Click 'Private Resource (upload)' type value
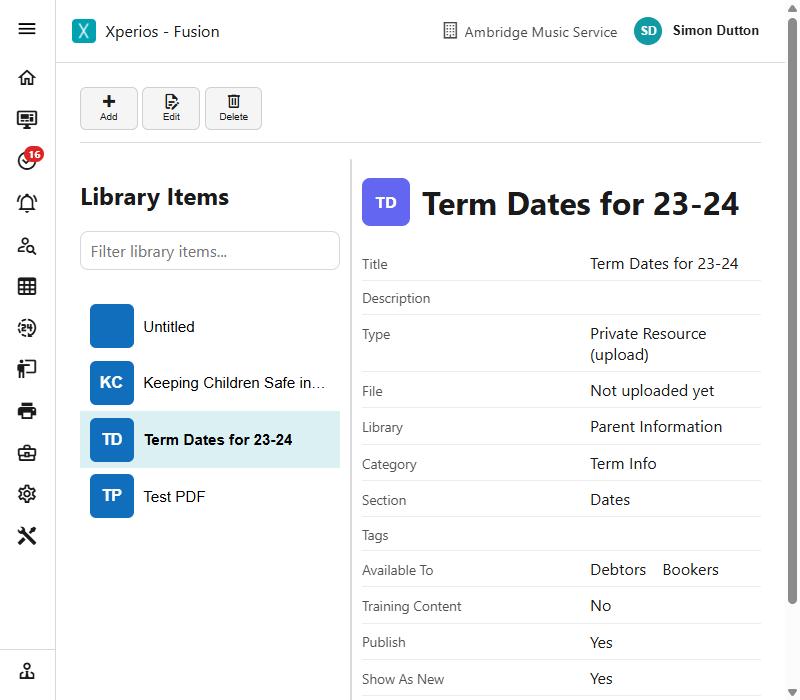Screen dimensions: 800x700 tap(648, 344)
